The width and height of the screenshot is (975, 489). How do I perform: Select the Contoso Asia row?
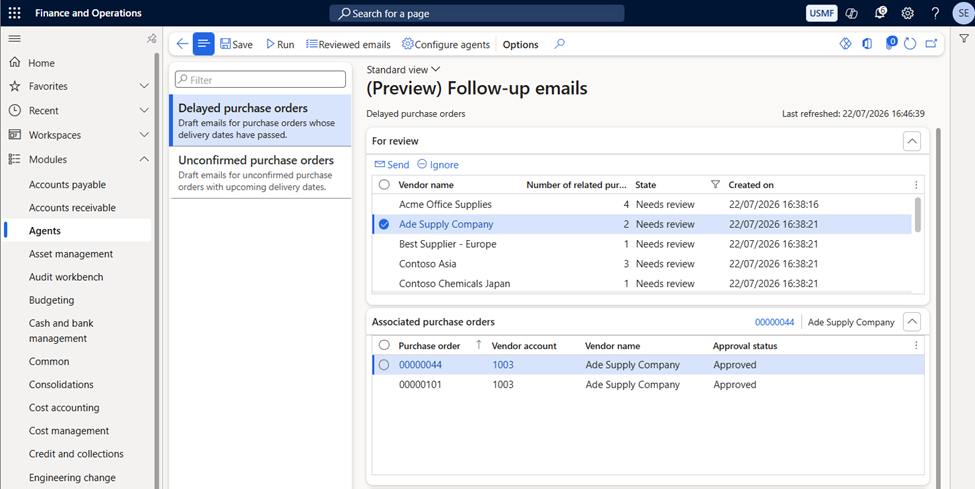click(x=642, y=264)
